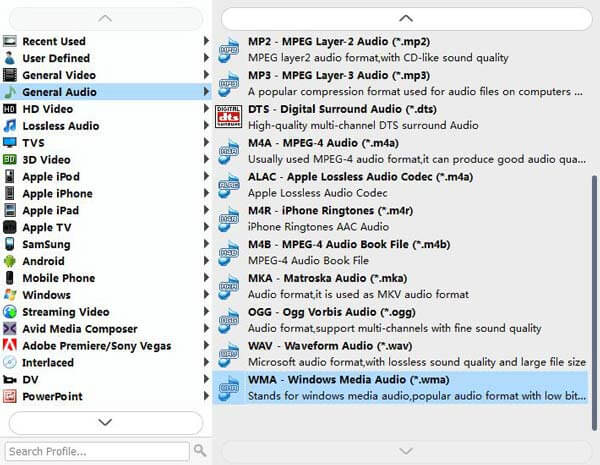Click the DV camcorder icon
Screen dimensions: 600x465
[x=10, y=379]
